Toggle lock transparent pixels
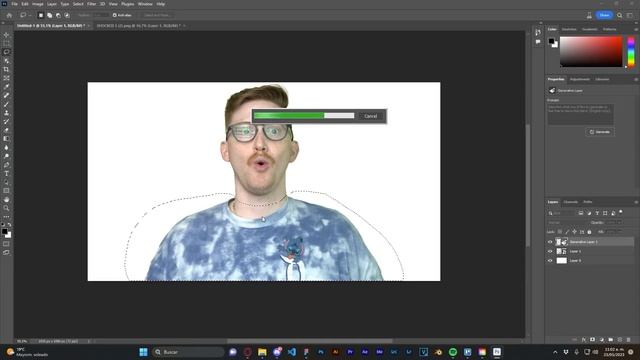 pos(560,232)
